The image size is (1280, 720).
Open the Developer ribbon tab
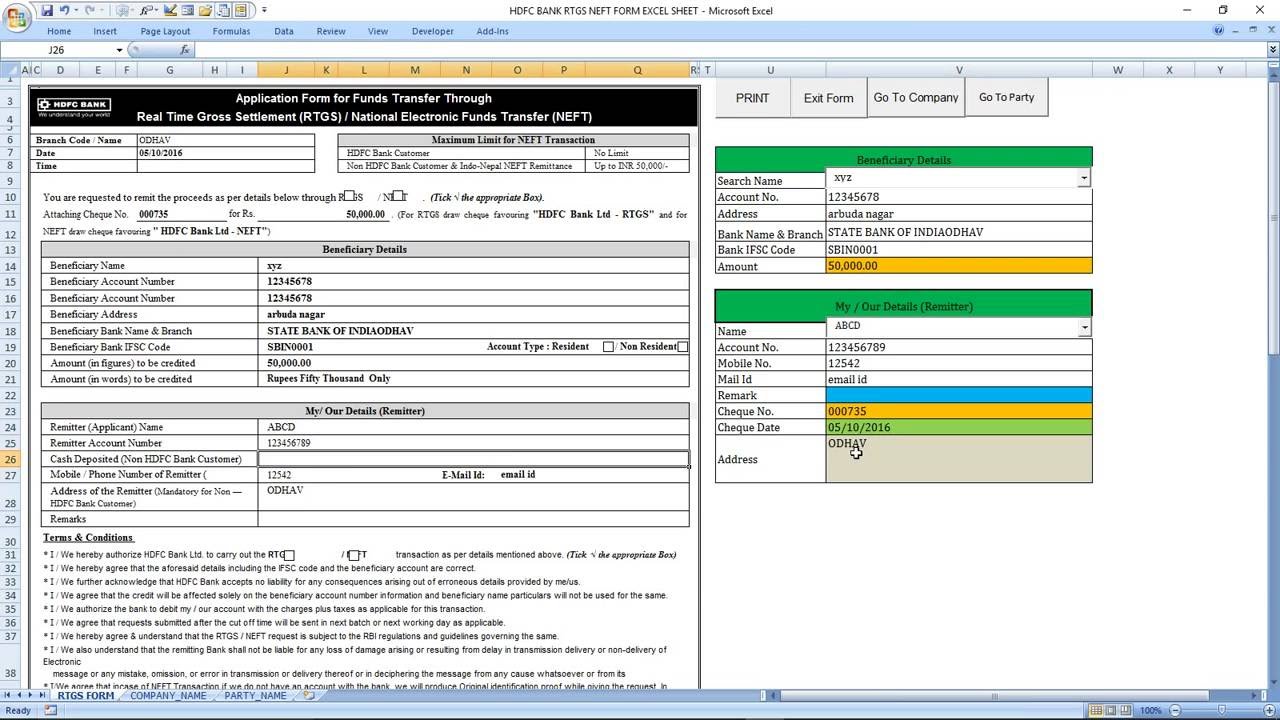pos(433,31)
